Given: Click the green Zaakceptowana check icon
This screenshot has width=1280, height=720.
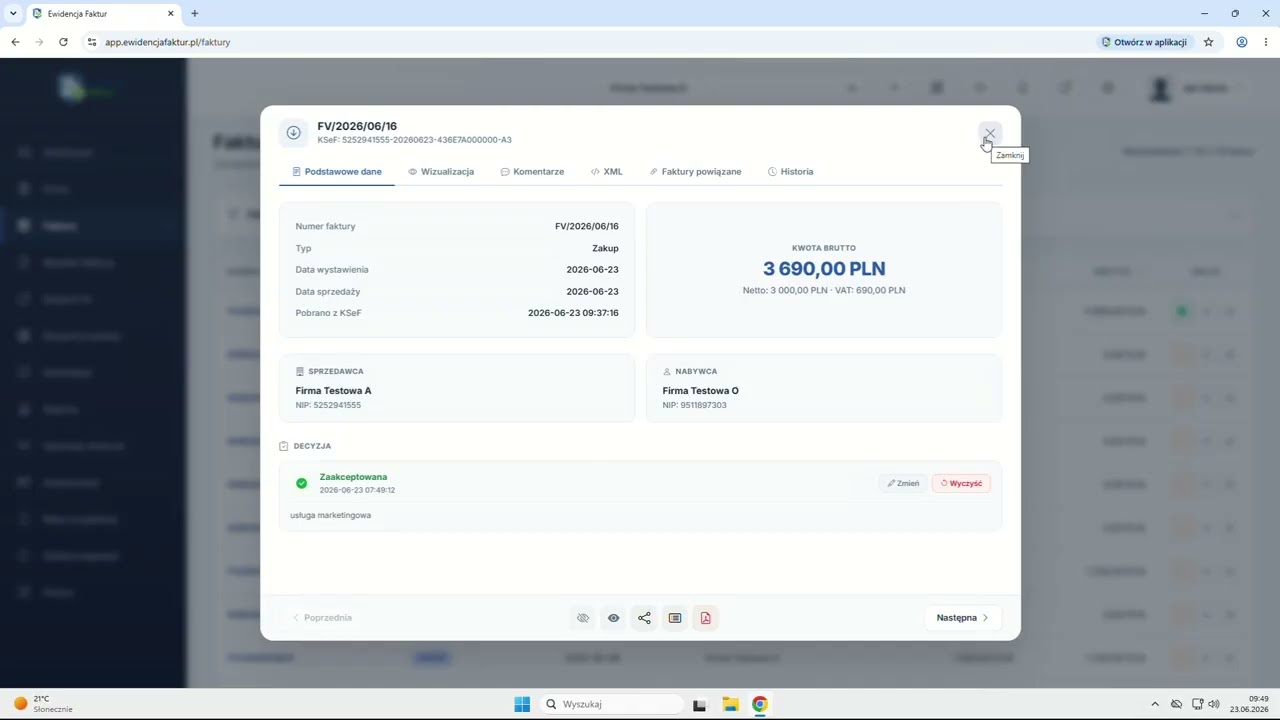Looking at the screenshot, I should (301, 483).
